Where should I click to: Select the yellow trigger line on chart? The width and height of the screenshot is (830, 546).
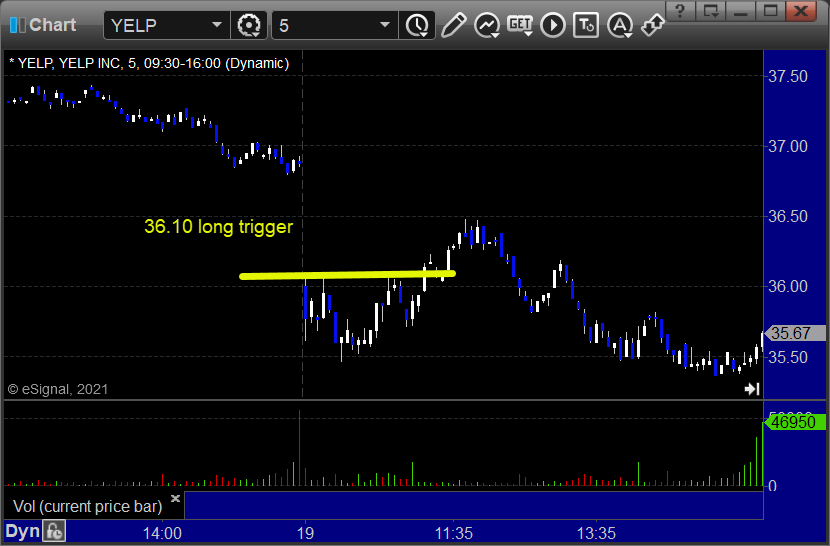347,275
